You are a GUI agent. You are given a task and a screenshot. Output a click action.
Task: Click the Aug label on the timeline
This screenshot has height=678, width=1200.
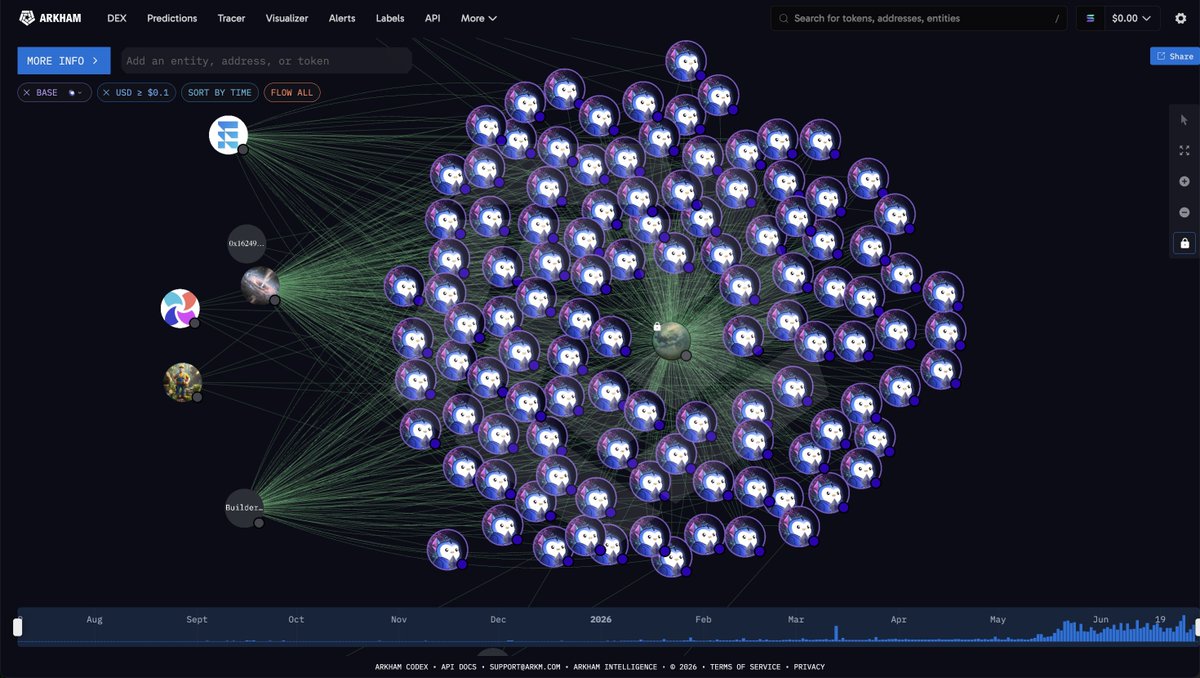(94, 619)
